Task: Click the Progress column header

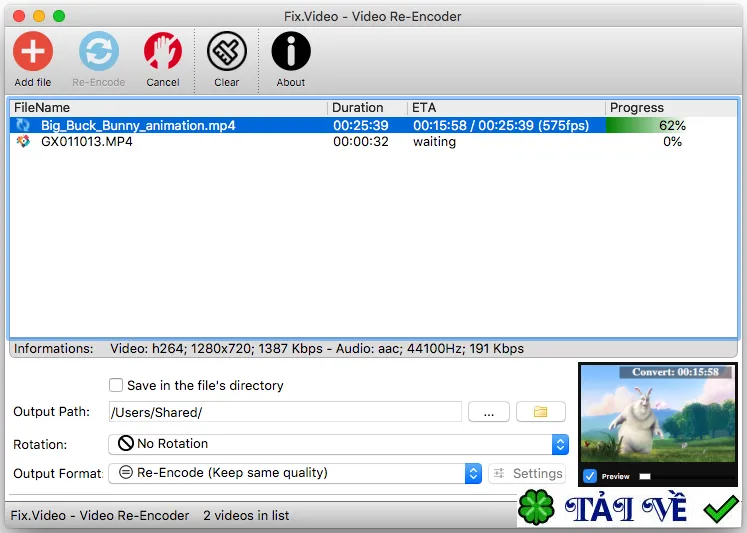Action: (671, 108)
